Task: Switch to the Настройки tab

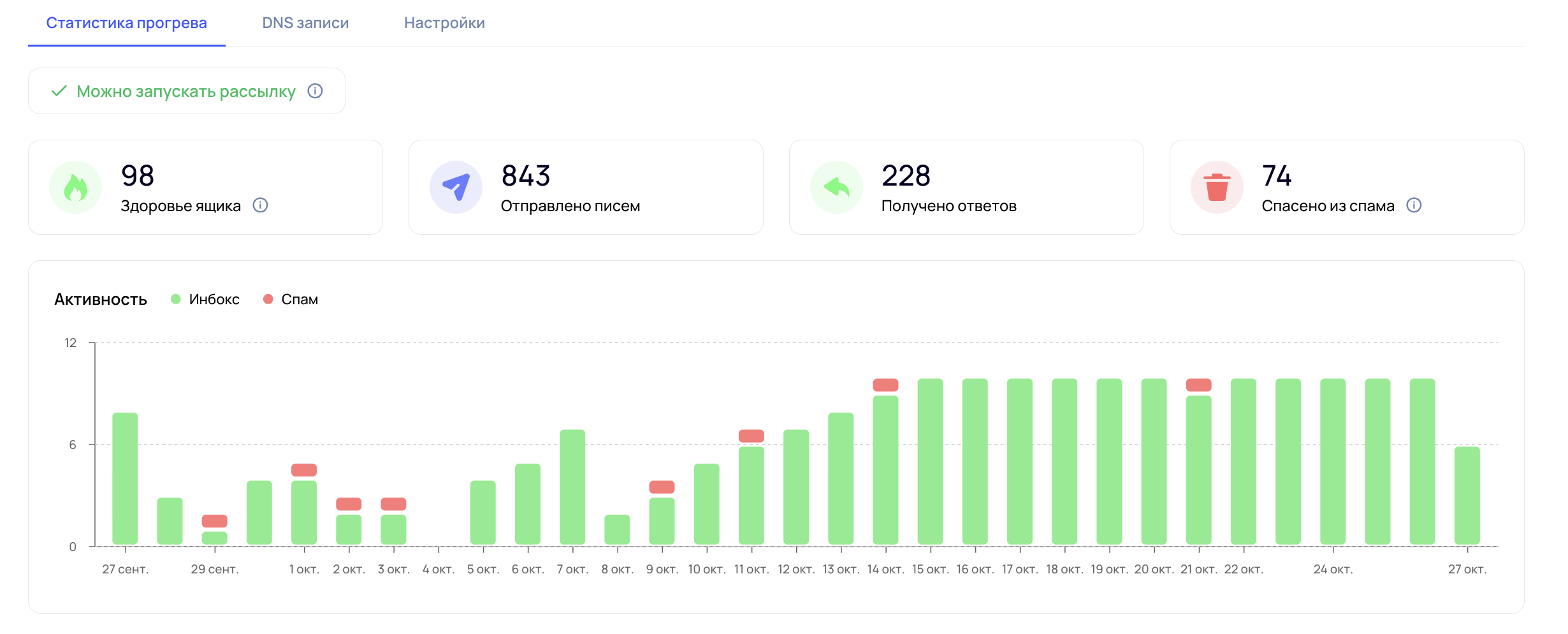Action: 444,23
